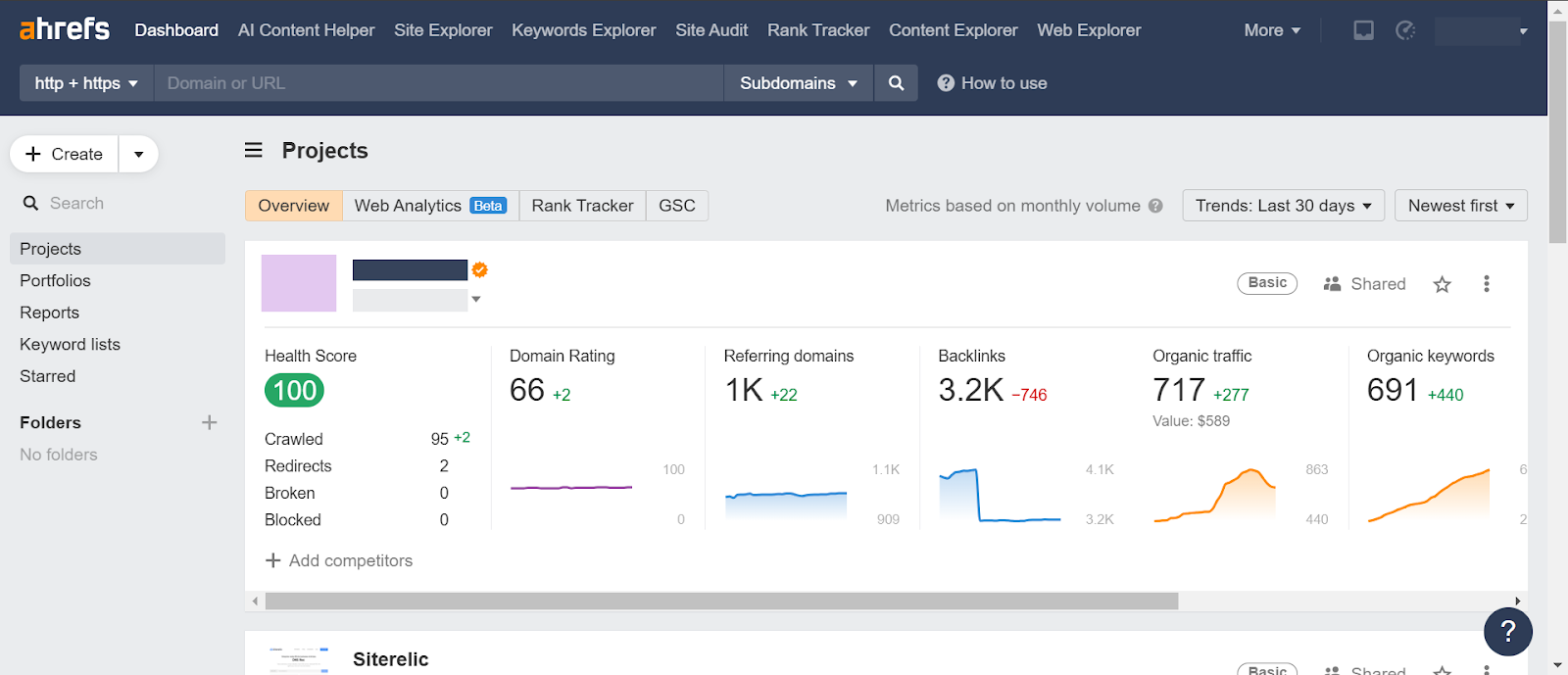Click the horizontal scrollbar under project card

pos(721,601)
